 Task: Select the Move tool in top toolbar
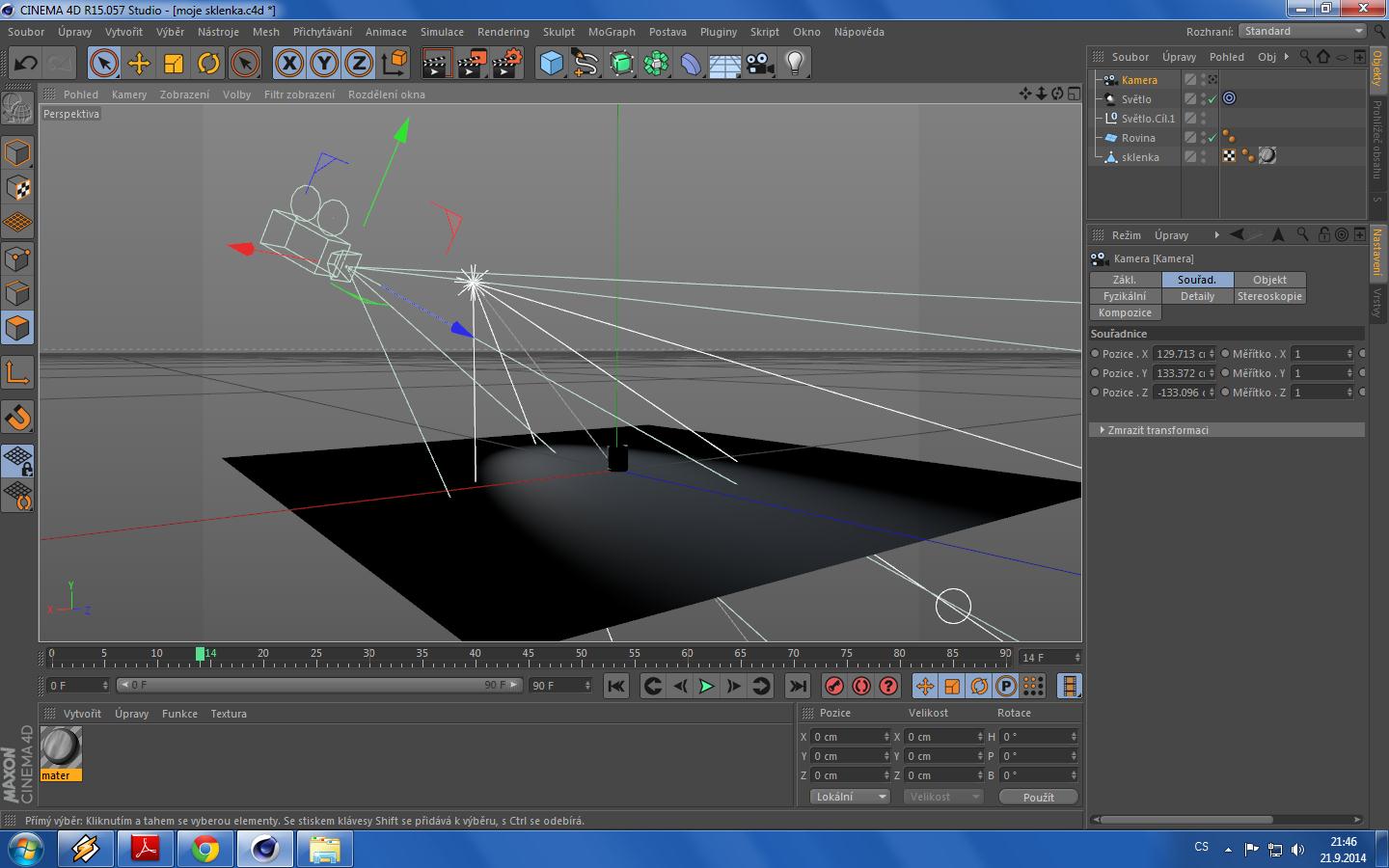[139, 64]
